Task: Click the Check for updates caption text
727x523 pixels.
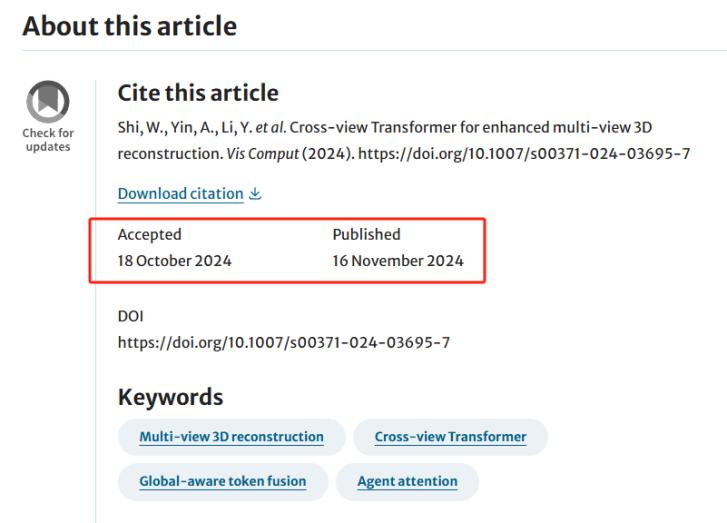Action: pyautogui.click(x=48, y=140)
